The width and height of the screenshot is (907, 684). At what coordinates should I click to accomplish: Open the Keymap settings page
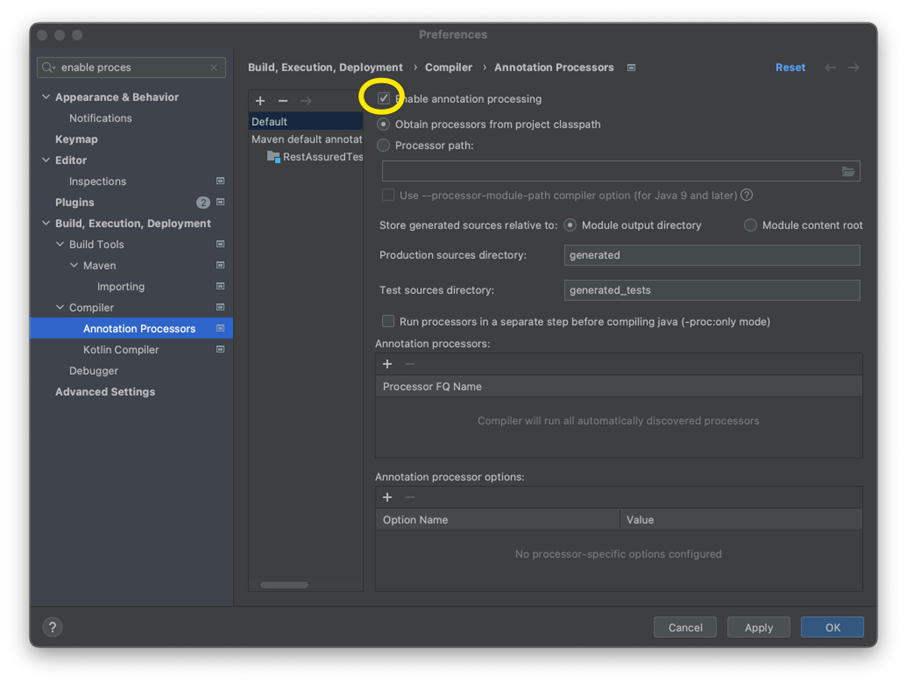pos(76,139)
